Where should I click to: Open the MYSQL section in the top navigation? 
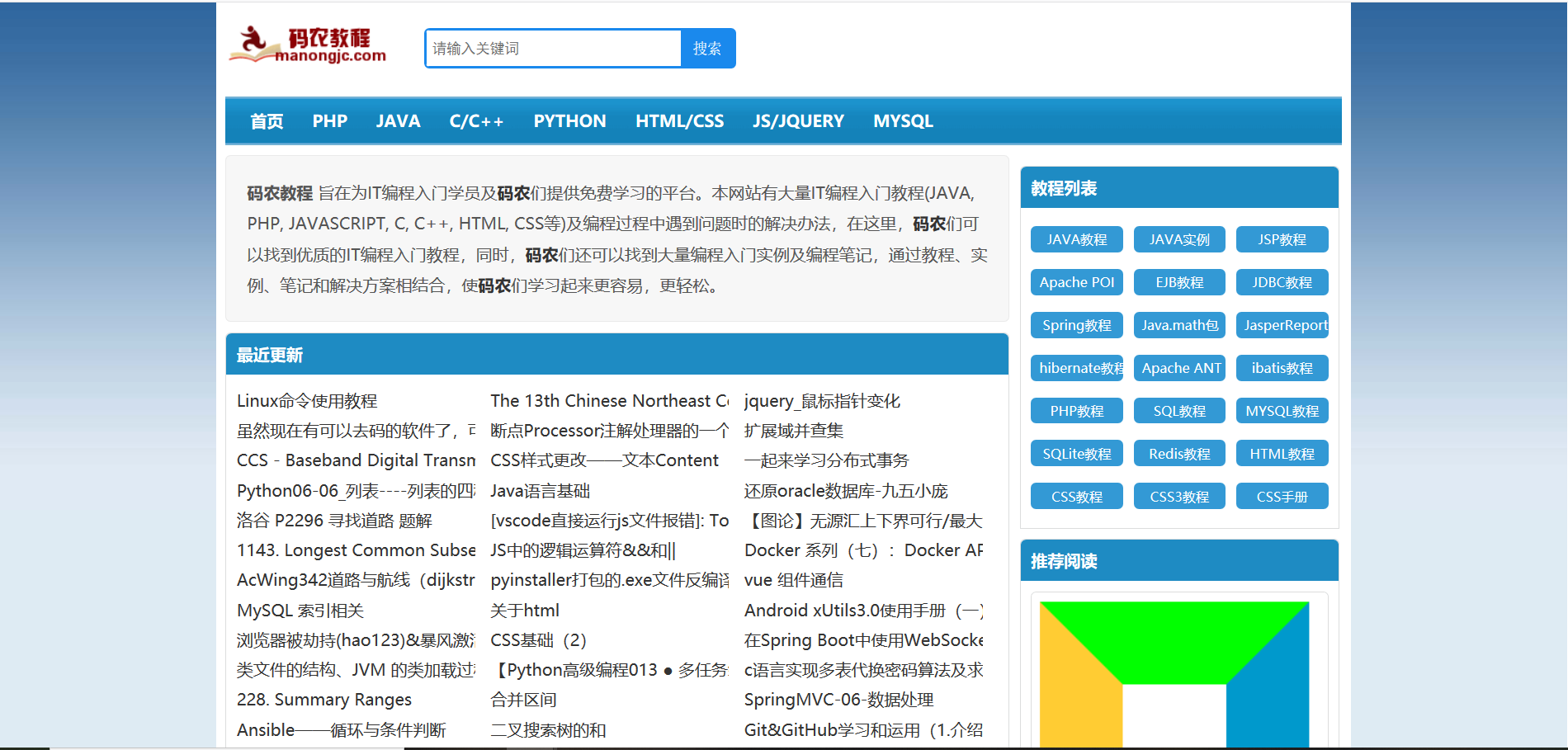point(903,120)
